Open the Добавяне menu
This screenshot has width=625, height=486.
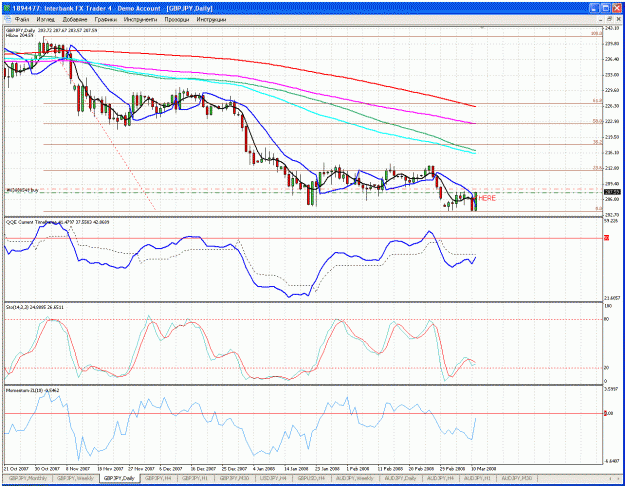(x=75, y=19)
